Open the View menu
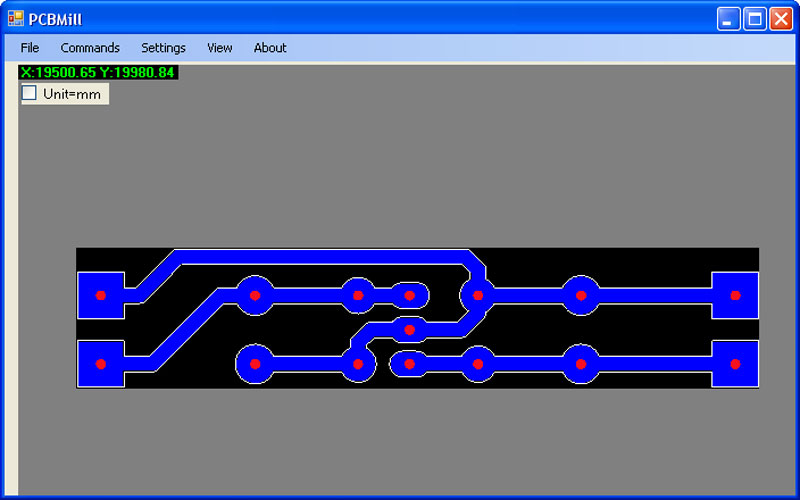Screen dimensions: 800x500 pyautogui.click(x=219, y=48)
